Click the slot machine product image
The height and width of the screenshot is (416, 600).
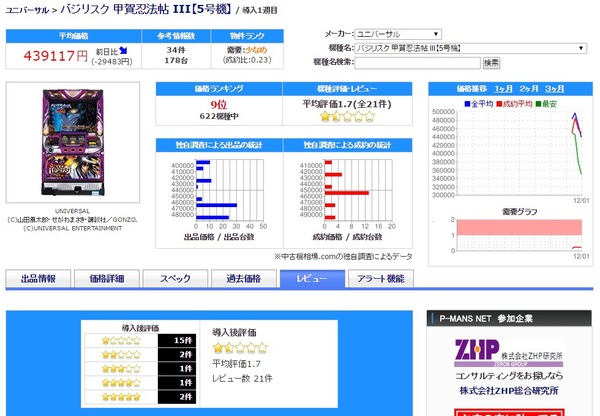(x=73, y=142)
